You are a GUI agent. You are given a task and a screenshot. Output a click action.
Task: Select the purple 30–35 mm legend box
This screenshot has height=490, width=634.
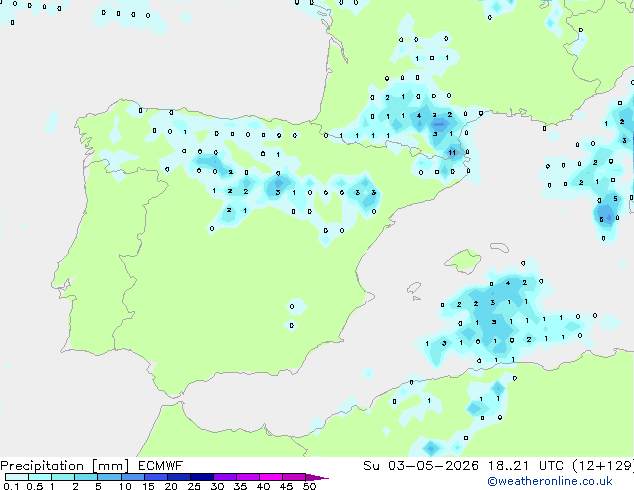224,477
